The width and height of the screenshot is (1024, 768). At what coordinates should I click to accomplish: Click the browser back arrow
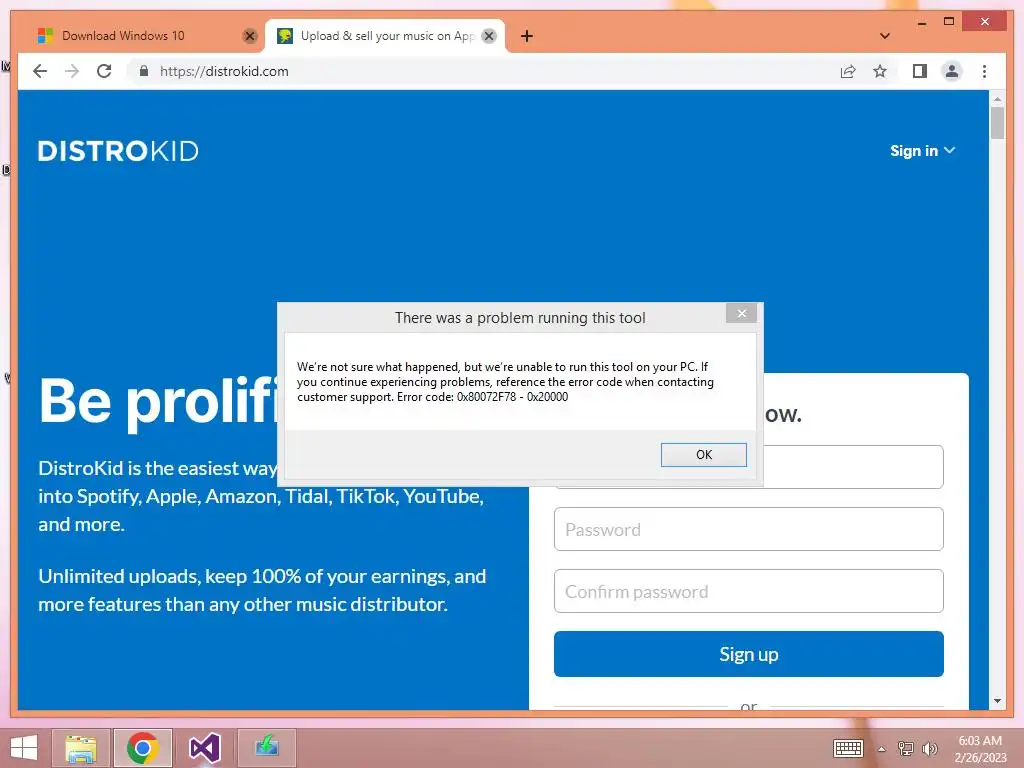pyautogui.click(x=40, y=71)
